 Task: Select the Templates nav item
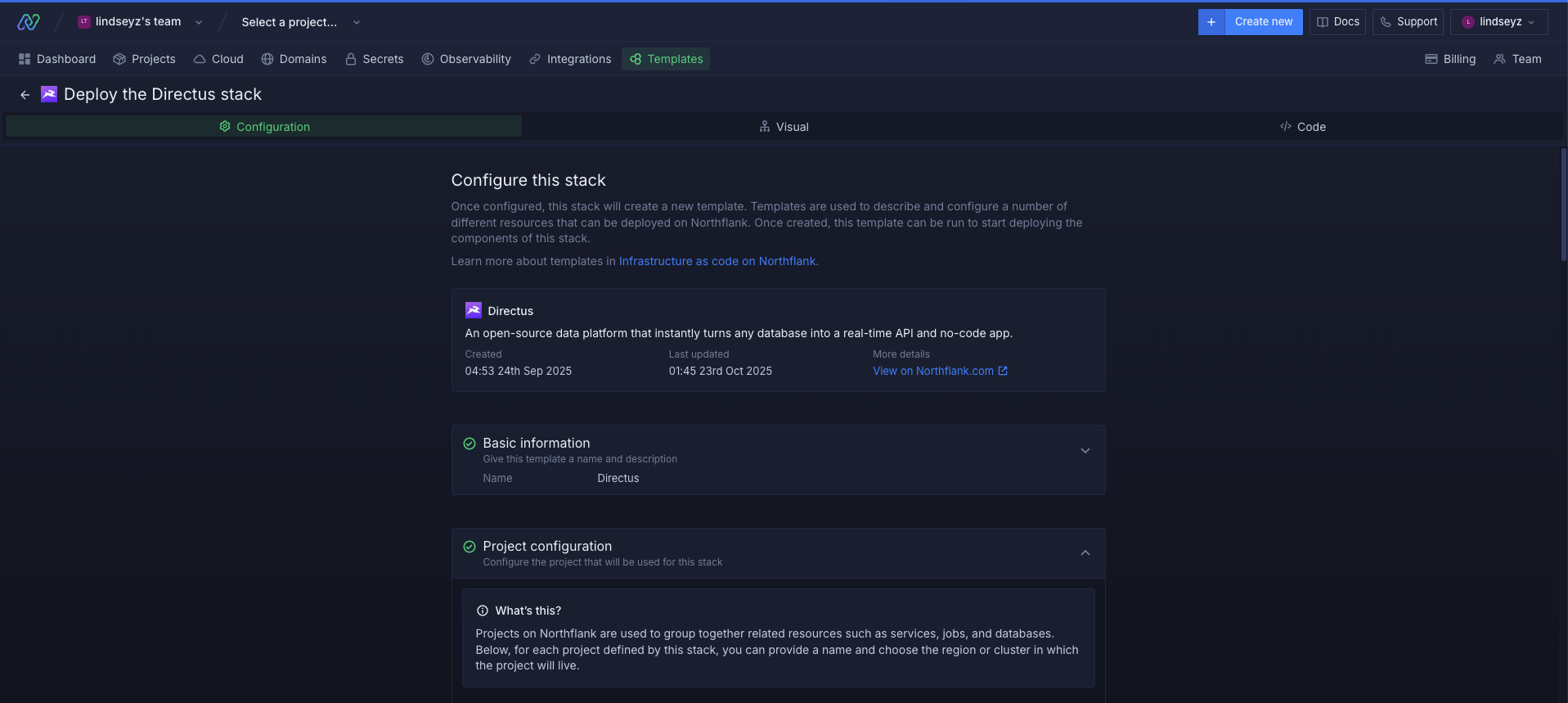[x=666, y=59]
